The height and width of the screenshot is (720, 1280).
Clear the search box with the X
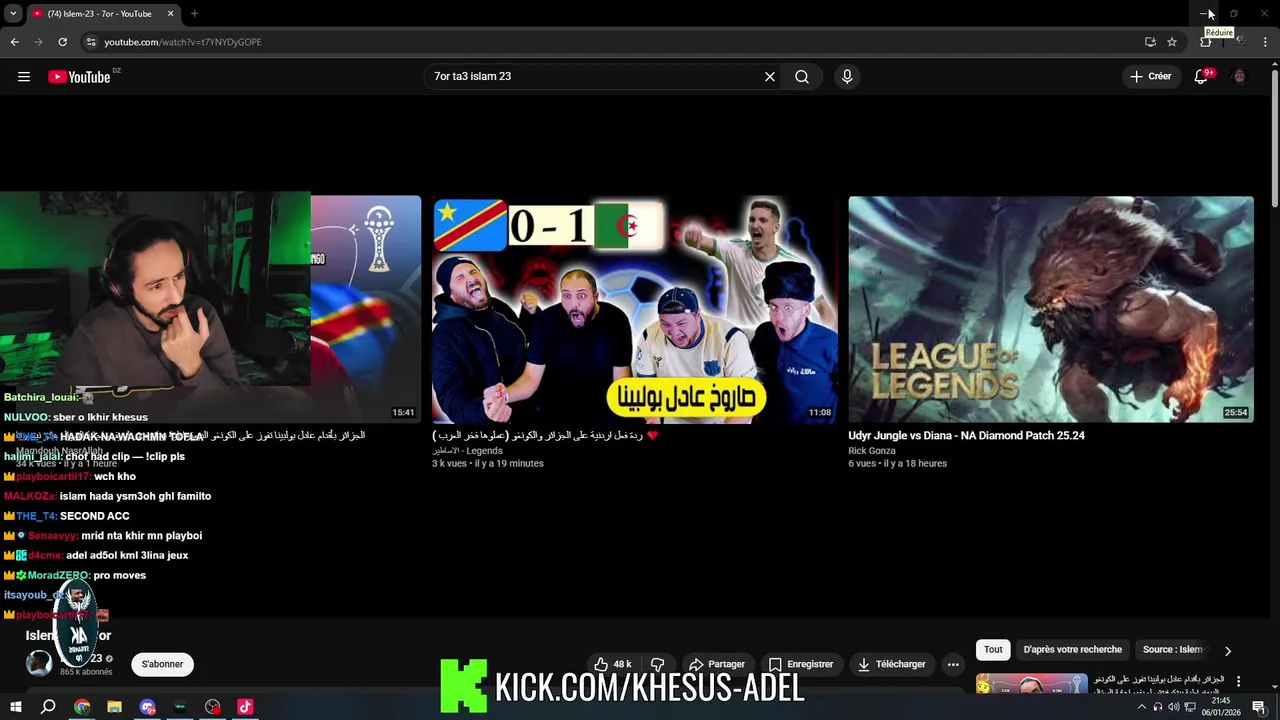770,77
